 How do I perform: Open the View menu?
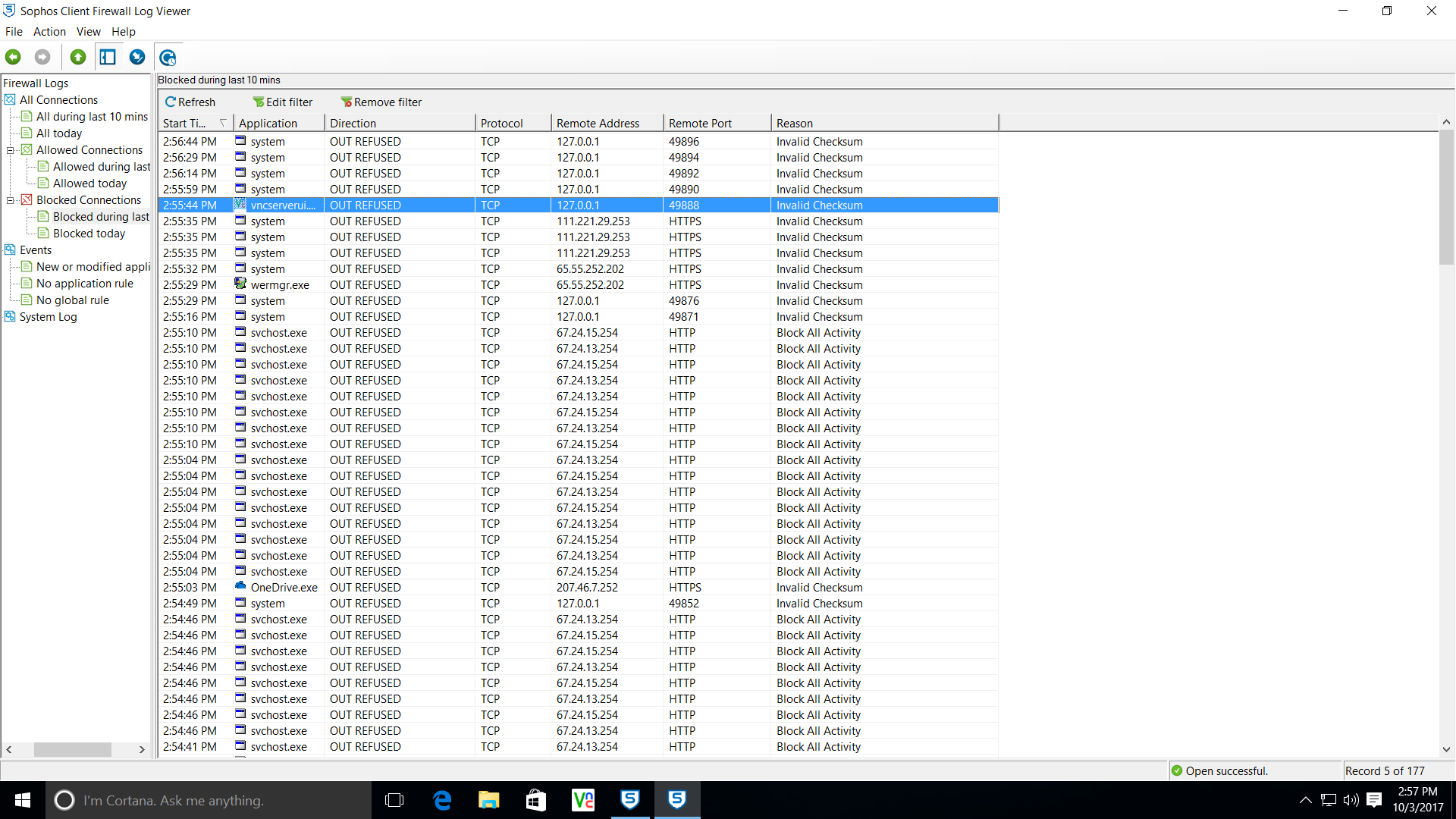click(88, 32)
